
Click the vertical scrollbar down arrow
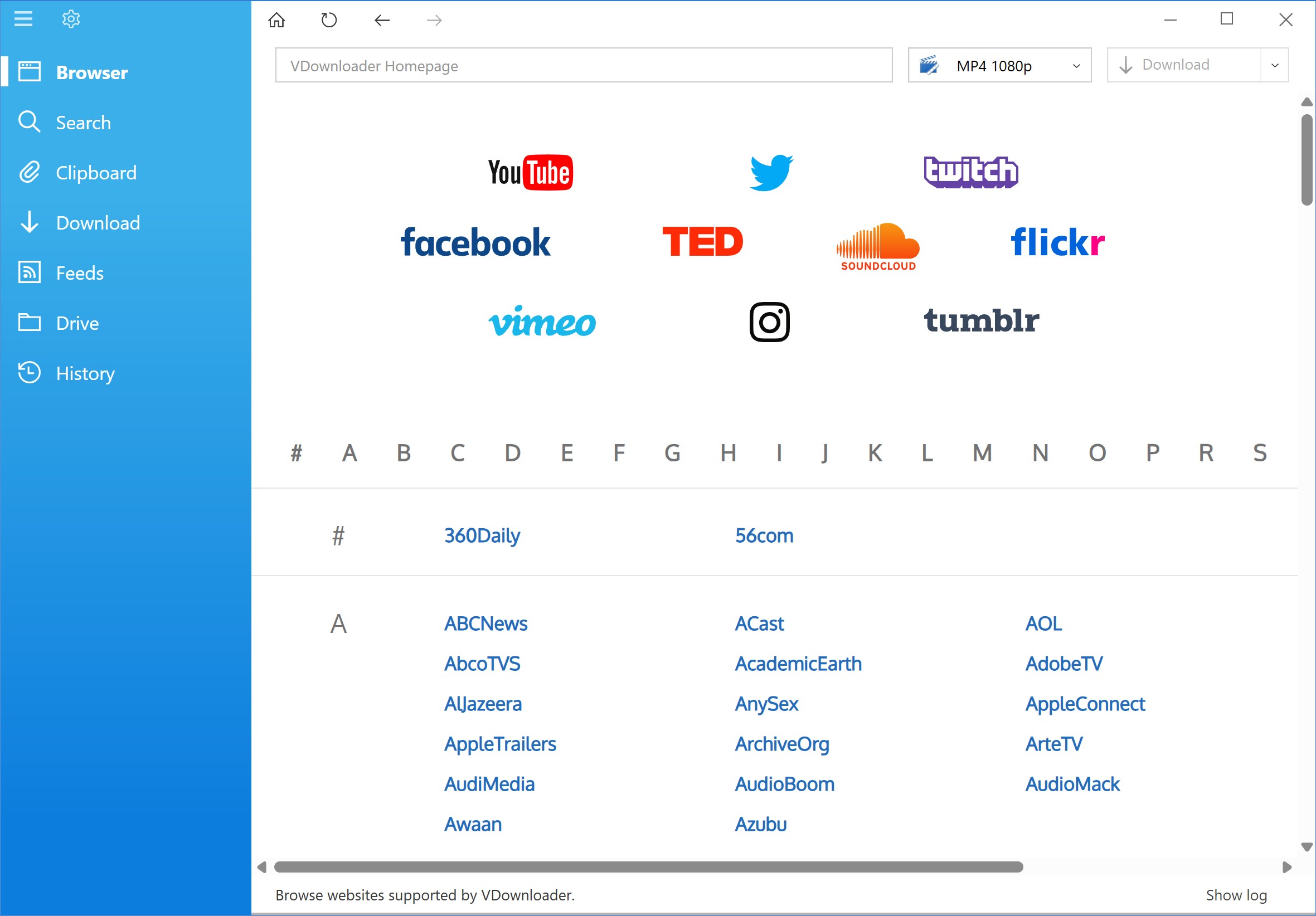click(1307, 847)
